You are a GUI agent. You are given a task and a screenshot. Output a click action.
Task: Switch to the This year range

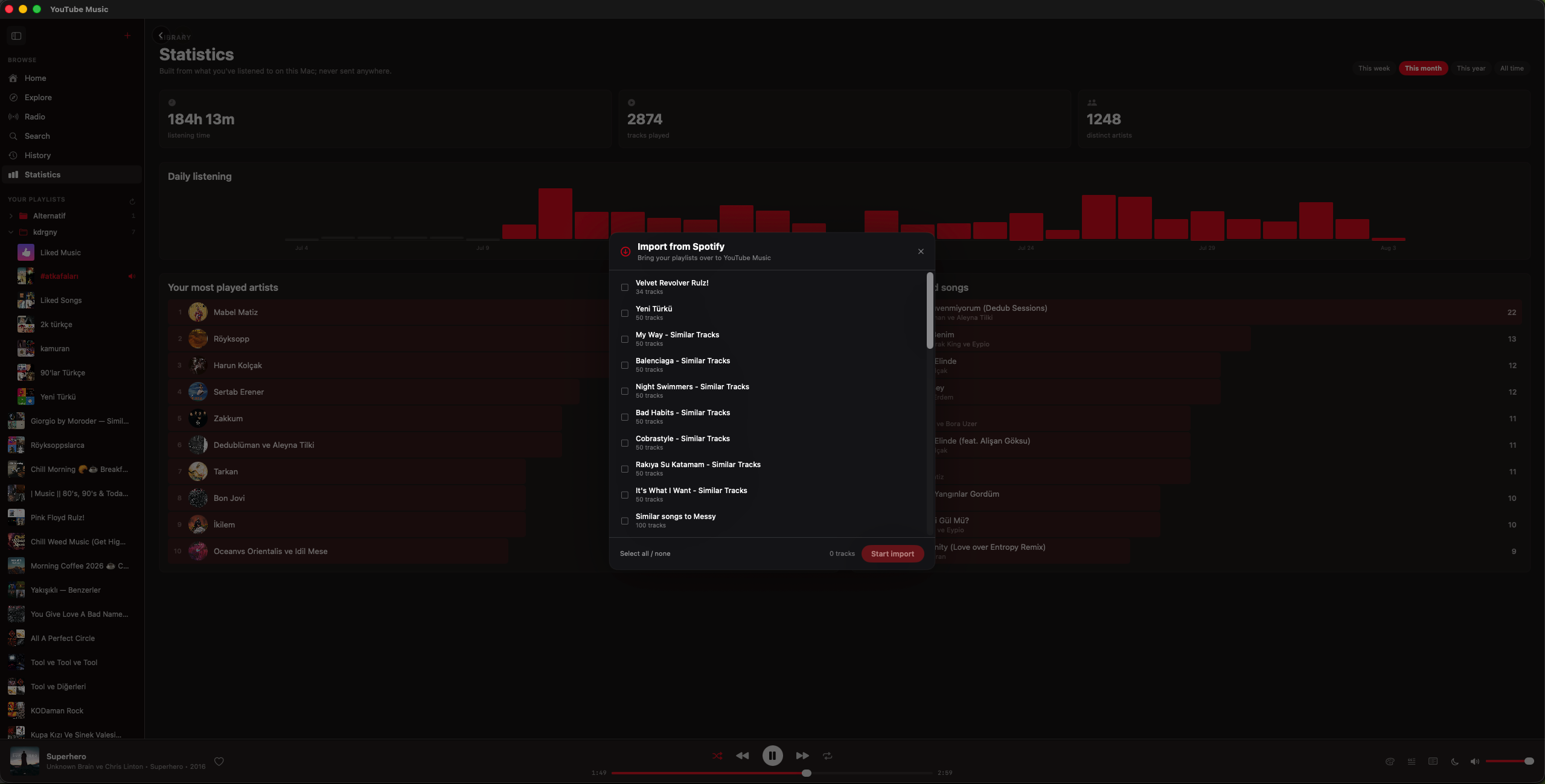[1471, 68]
